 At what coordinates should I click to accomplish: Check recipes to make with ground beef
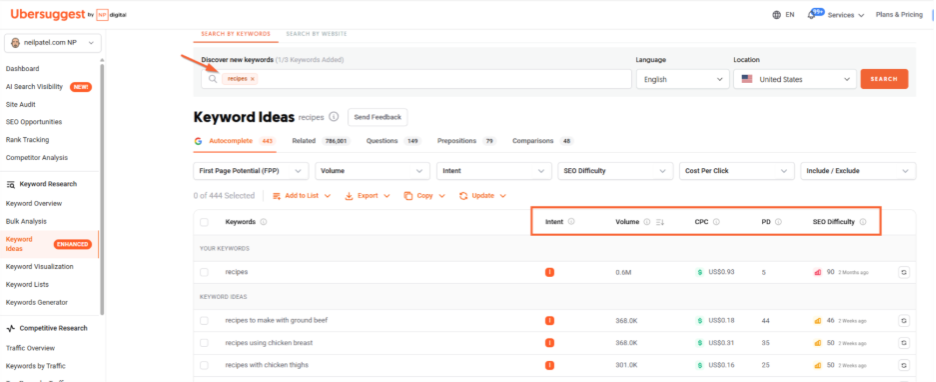[204, 321]
